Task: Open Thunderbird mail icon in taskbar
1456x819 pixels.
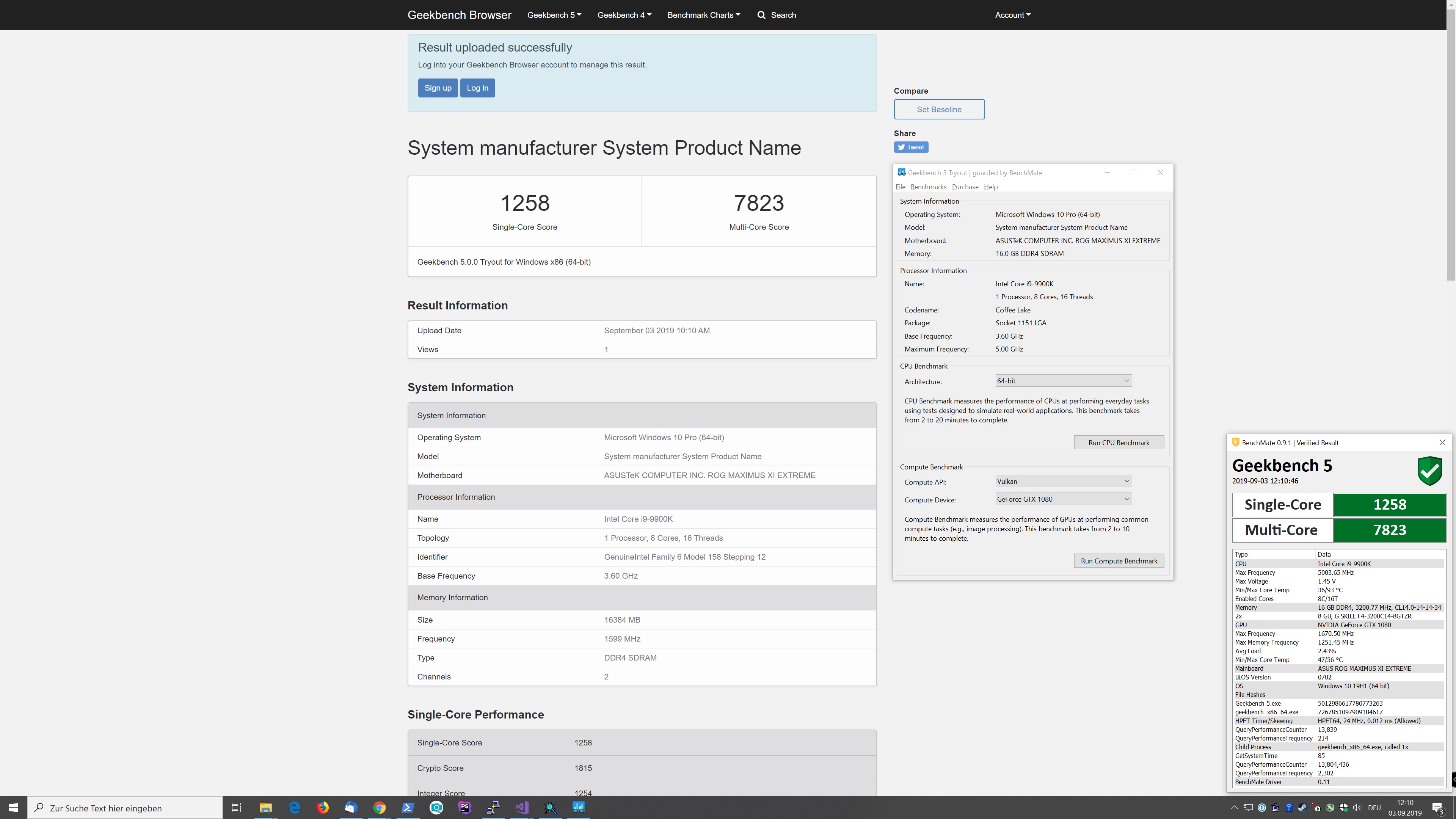Action: point(351,808)
